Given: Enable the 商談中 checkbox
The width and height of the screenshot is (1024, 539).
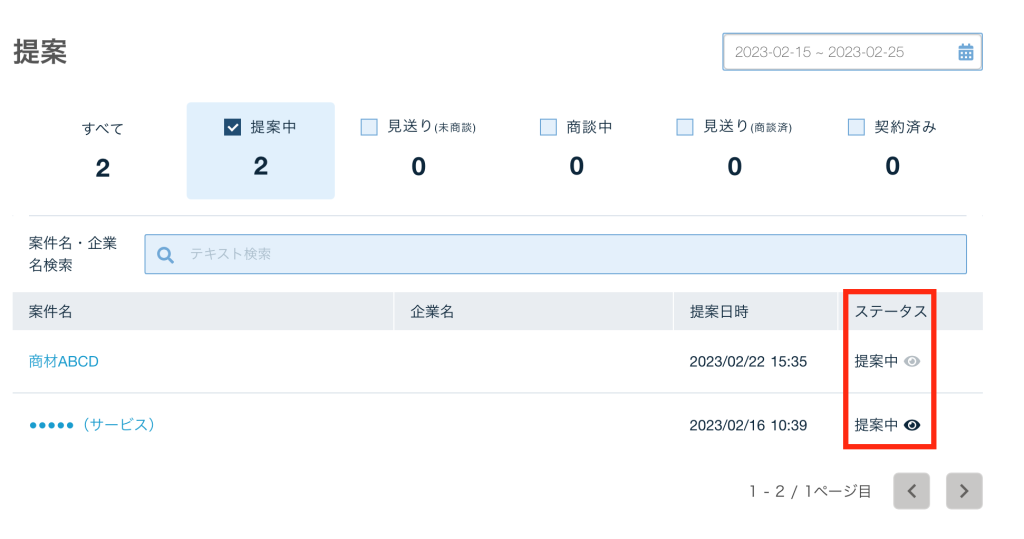Looking at the screenshot, I should click(548, 127).
